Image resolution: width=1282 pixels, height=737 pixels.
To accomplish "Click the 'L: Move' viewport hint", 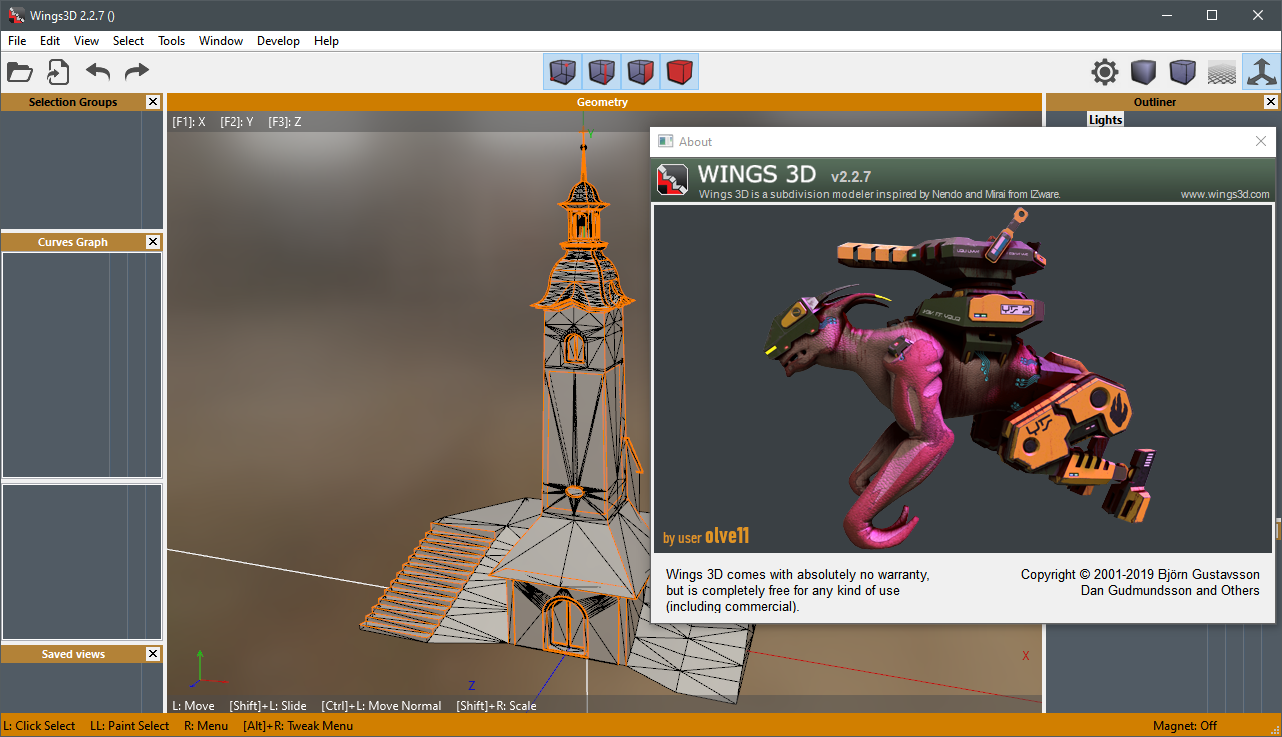I will point(193,706).
